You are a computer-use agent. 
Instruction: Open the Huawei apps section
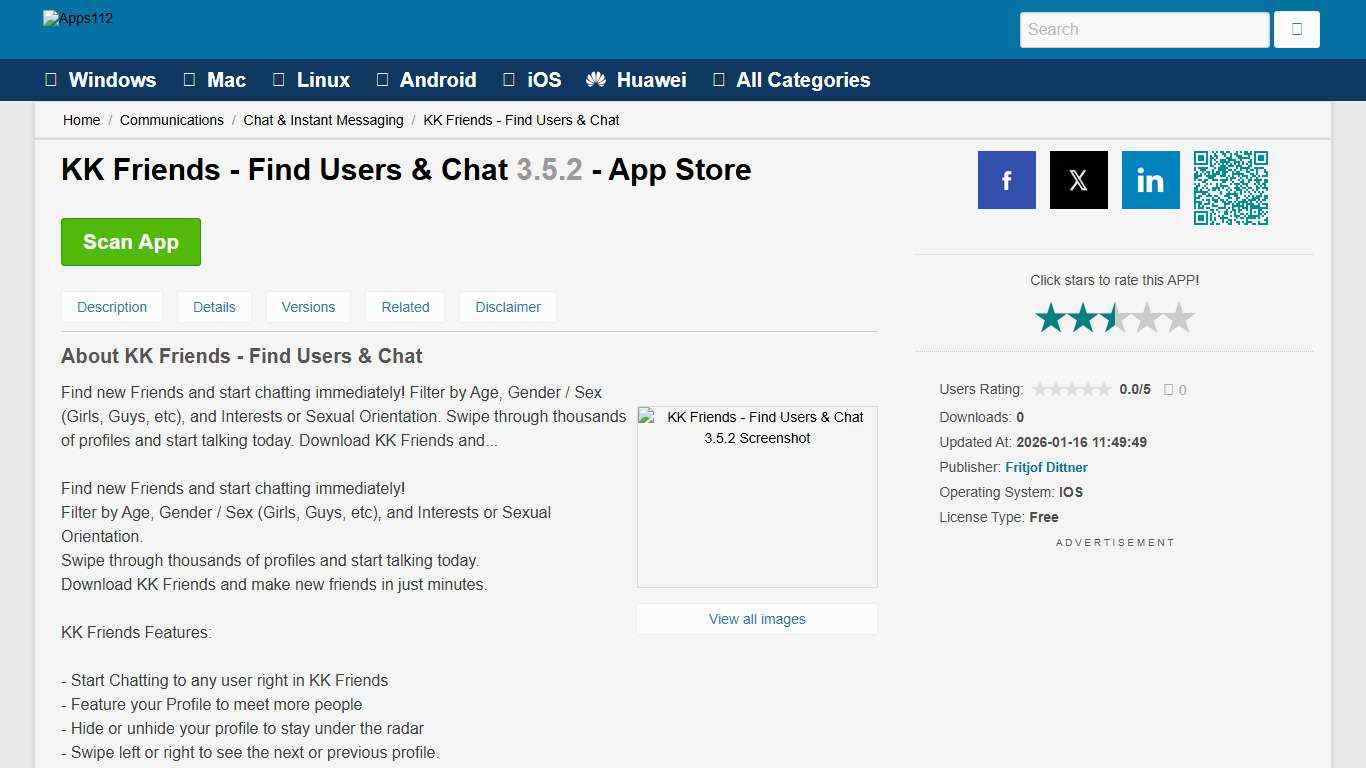[635, 80]
